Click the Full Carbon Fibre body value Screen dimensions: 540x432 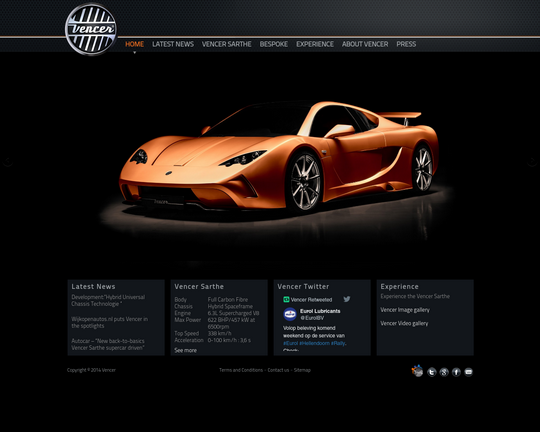pos(228,300)
